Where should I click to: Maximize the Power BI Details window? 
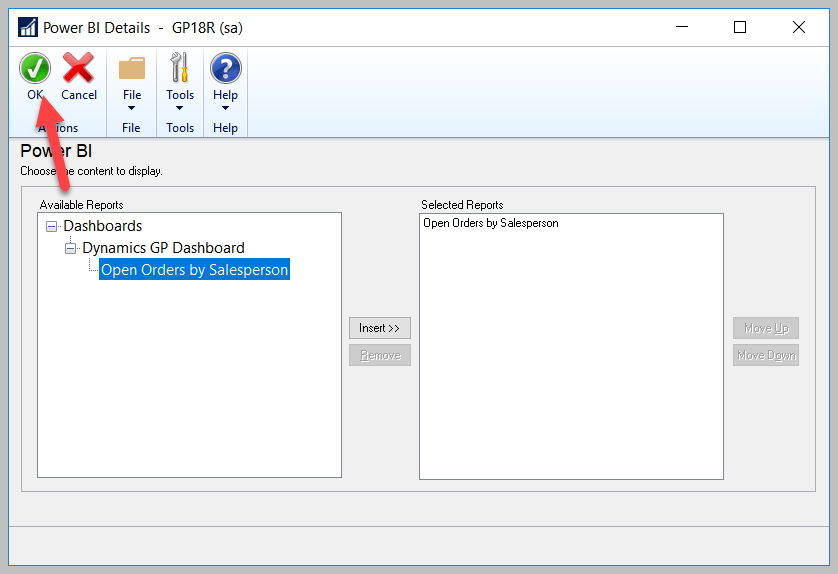740,27
